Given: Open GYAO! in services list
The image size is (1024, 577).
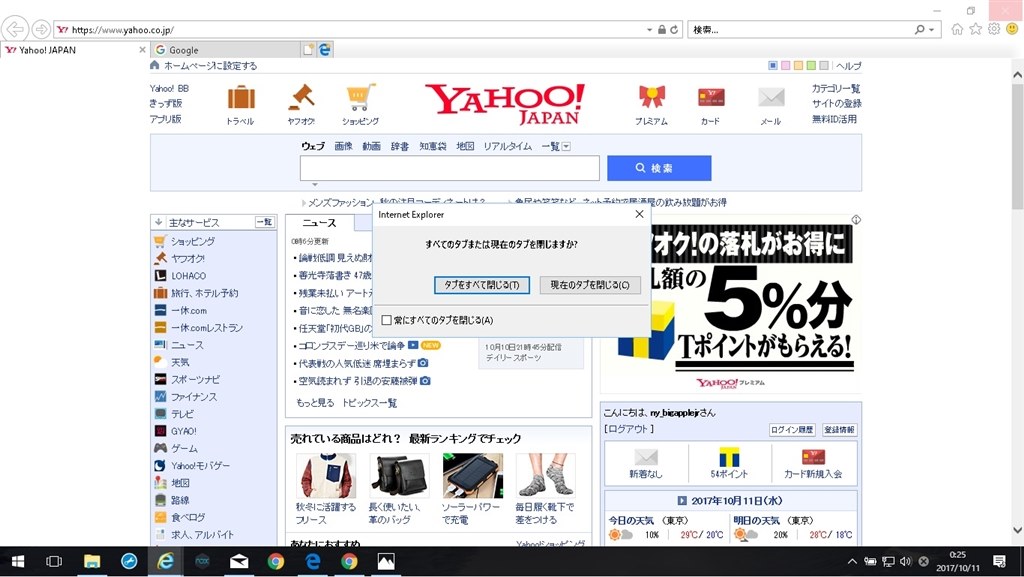Looking at the screenshot, I should (184, 431).
